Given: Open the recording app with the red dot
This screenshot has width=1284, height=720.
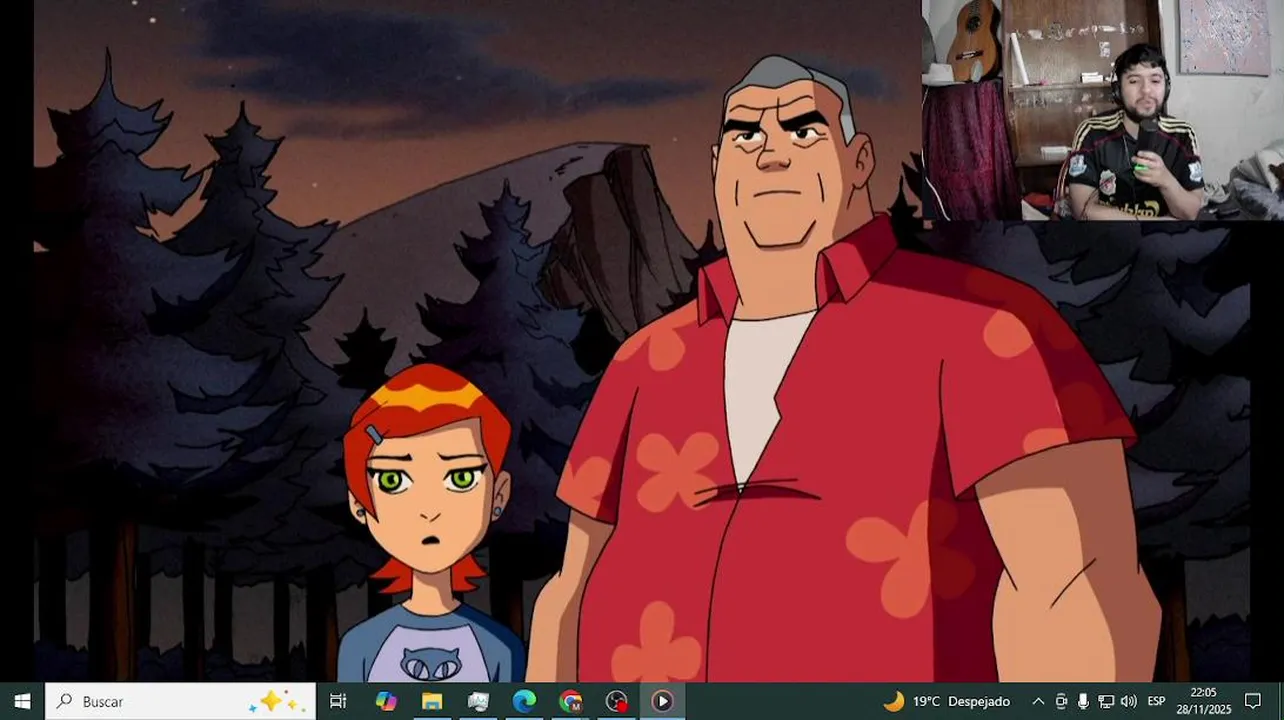Looking at the screenshot, I should pos(616,701).
